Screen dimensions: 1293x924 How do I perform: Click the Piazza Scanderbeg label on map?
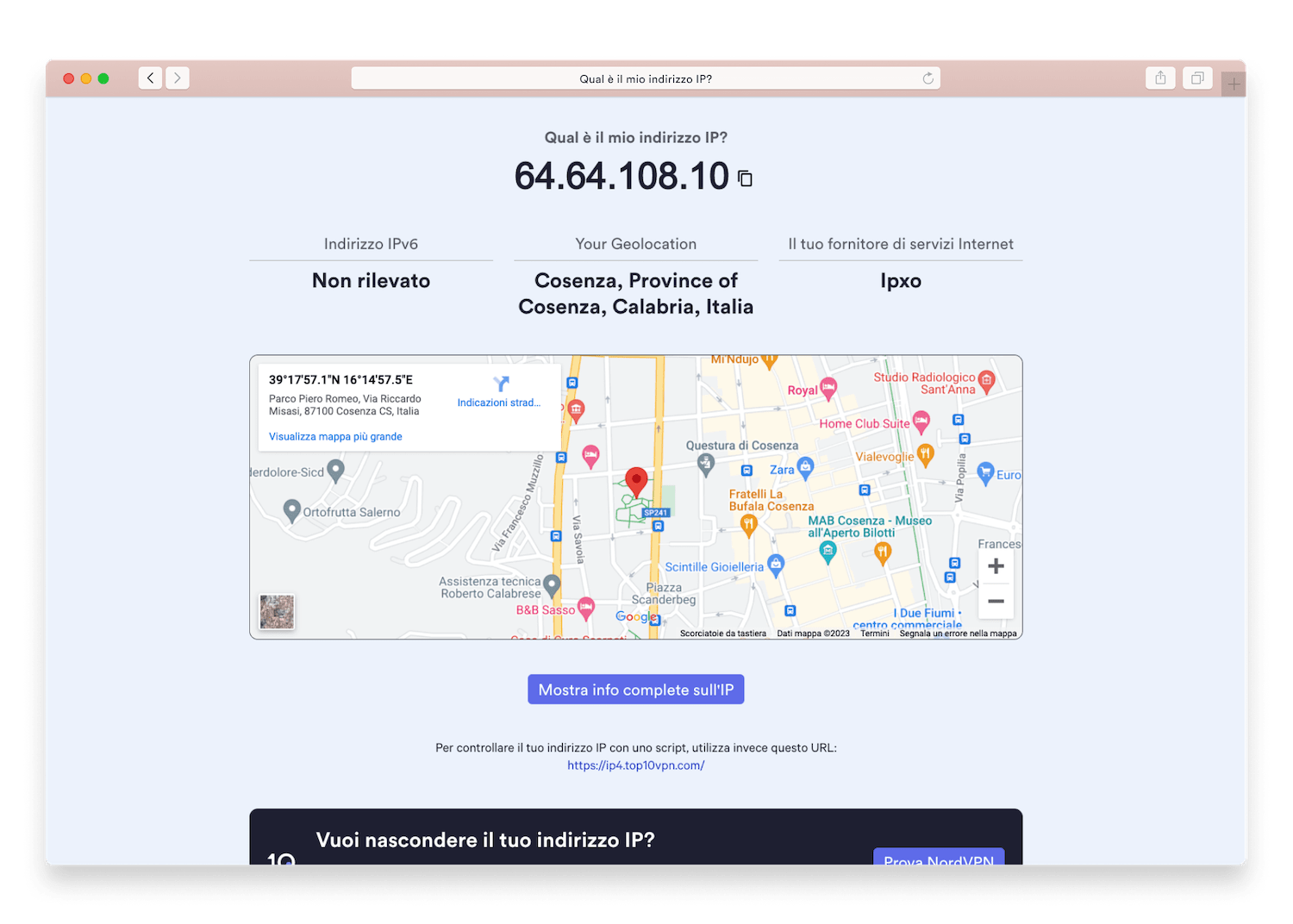pos(663,594)
